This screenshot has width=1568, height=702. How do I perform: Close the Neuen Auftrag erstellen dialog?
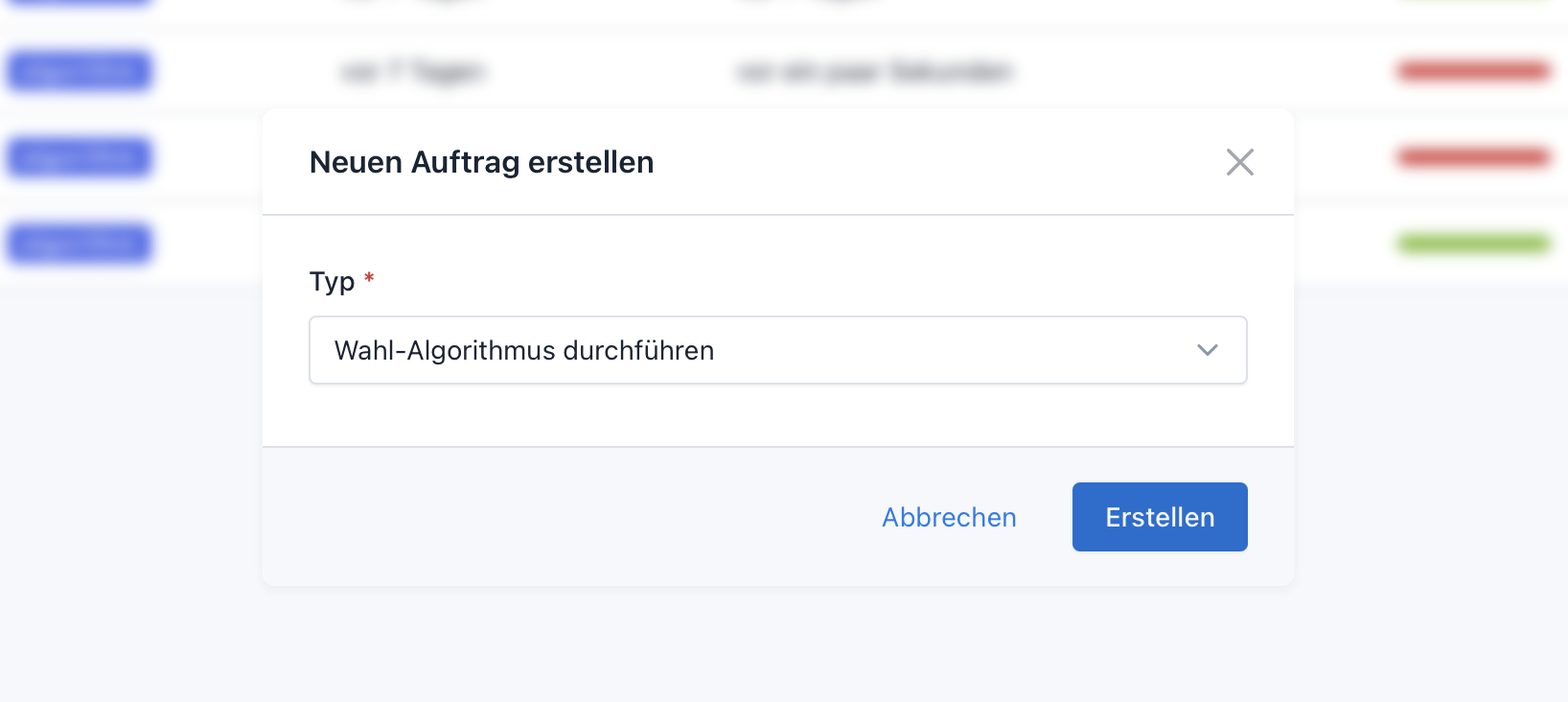coord(1240,162)
